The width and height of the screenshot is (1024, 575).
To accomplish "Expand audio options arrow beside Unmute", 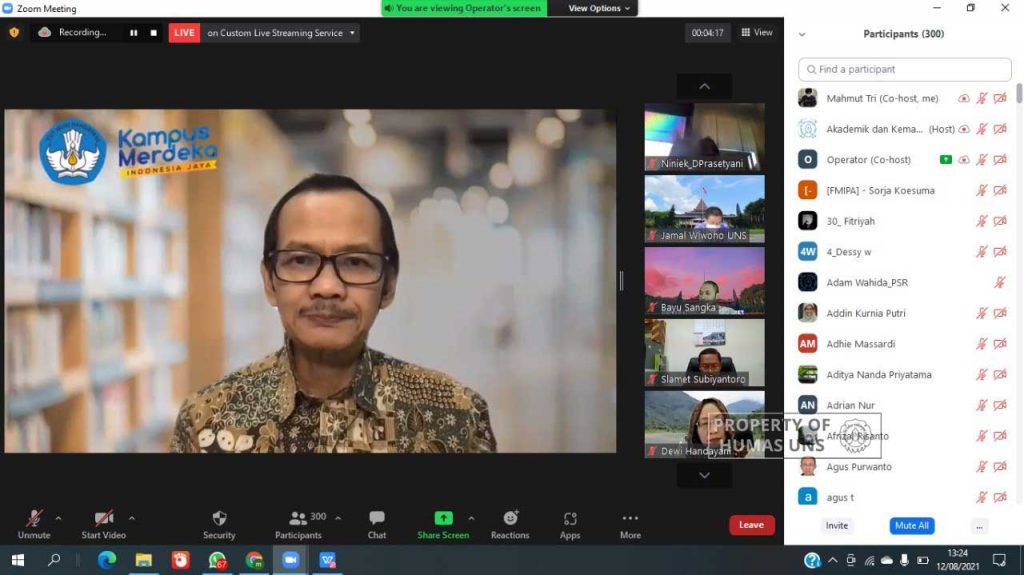I will (x=59, y=518).
